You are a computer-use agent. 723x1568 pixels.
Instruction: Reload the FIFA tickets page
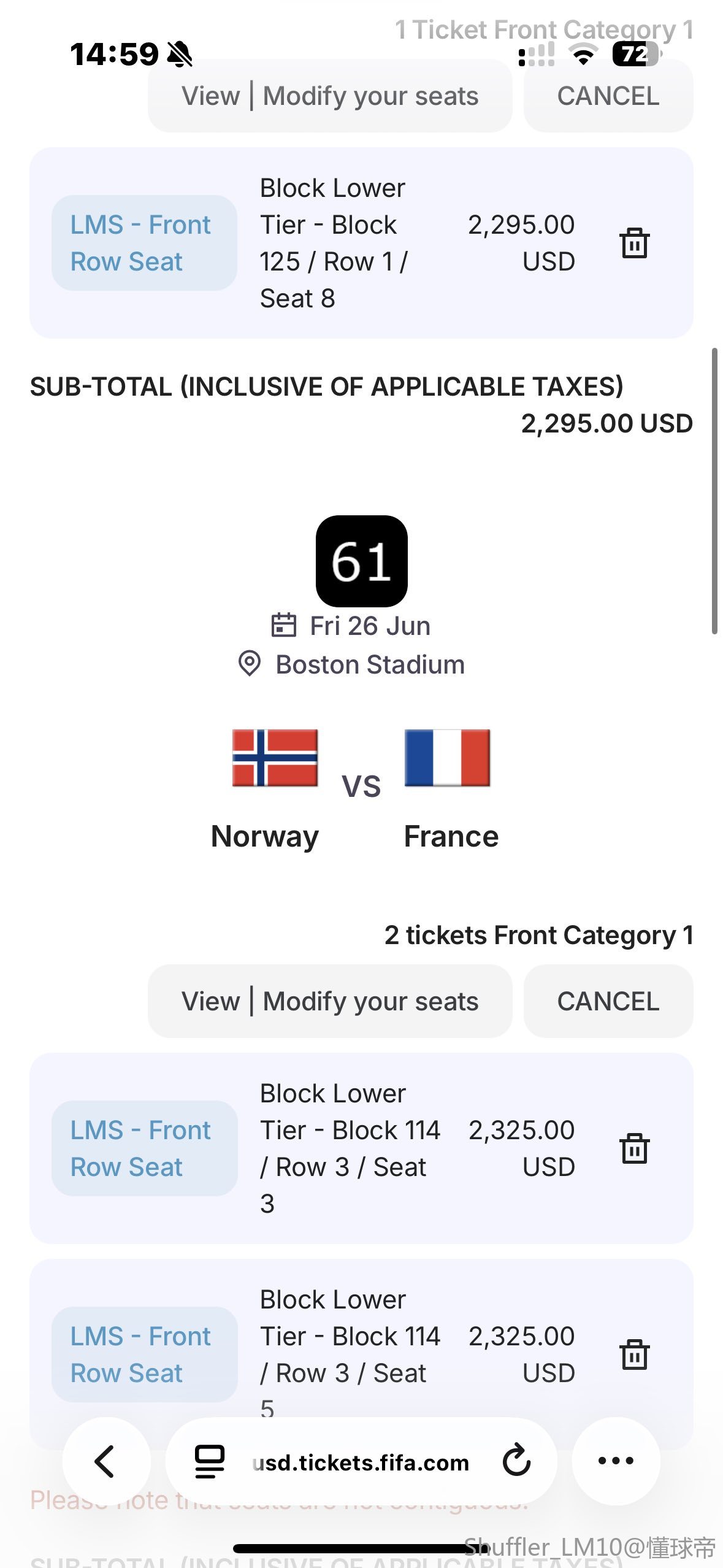point(516,1461)
